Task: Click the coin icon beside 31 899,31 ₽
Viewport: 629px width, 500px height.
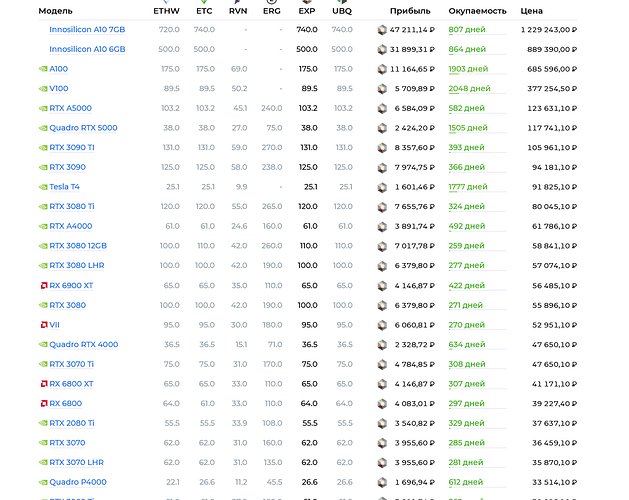Action: (382, 49)
